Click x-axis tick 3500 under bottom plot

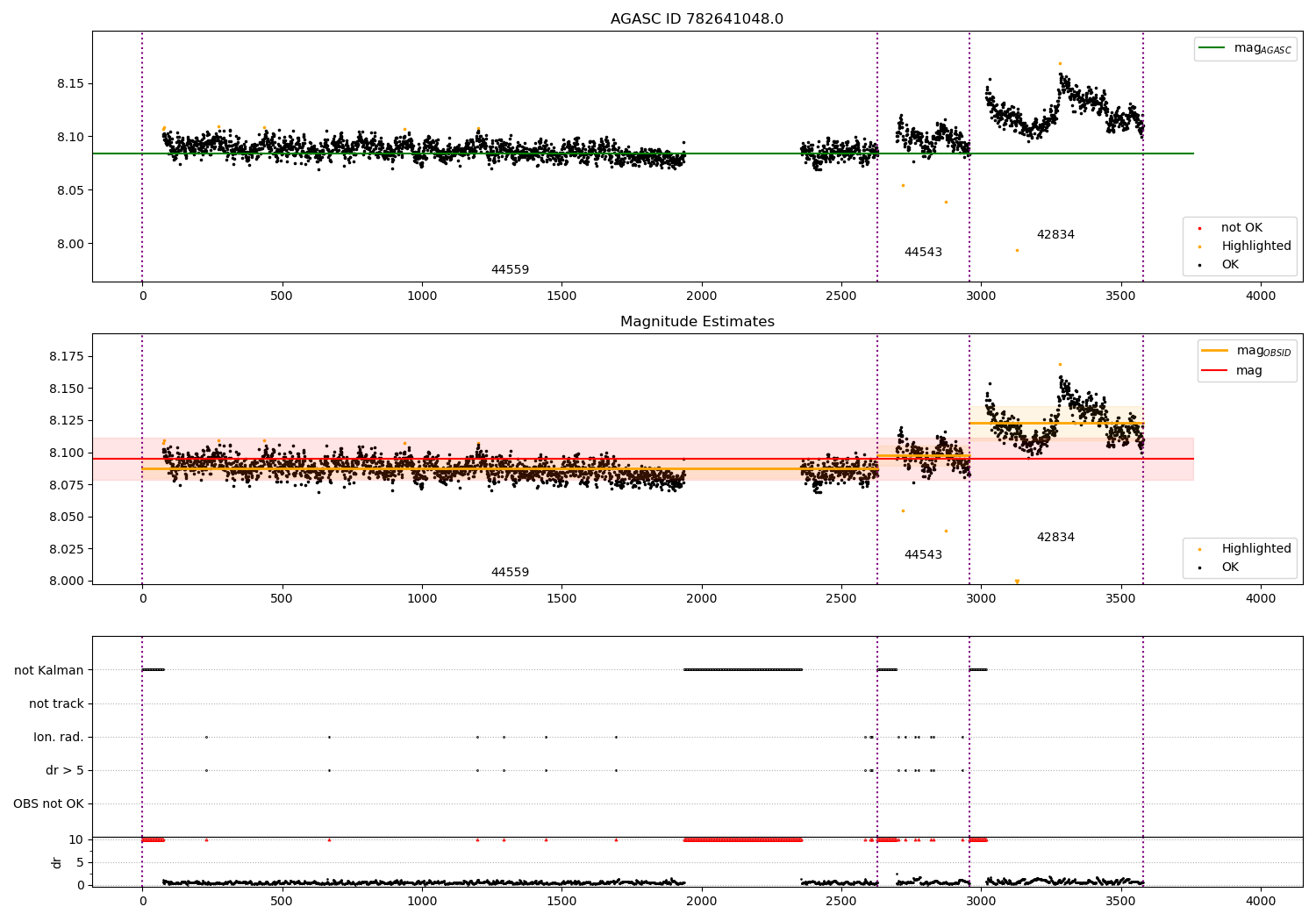pyautogui.click(x=1121, y=901)
